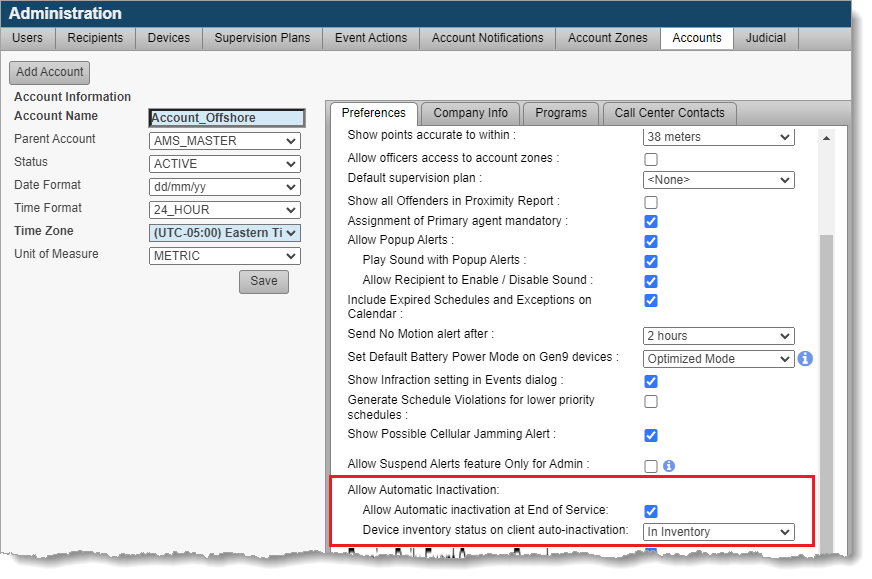This screenshot has width=872, height=579.
Task: Click the Account Name text field
Action: 226,118
